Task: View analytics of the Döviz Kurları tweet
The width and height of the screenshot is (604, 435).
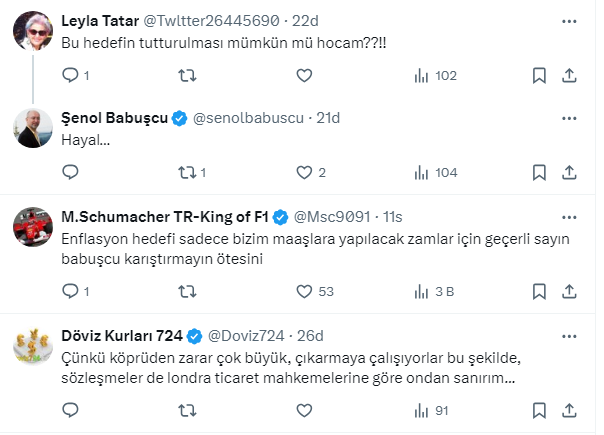Action: (422, 409)
